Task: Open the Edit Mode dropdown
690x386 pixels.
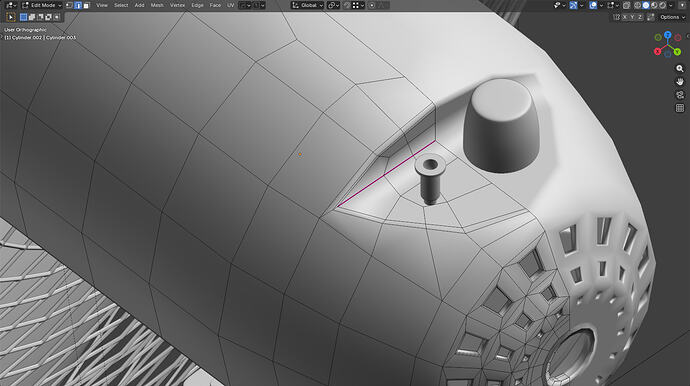Action: tap(42, 5)
